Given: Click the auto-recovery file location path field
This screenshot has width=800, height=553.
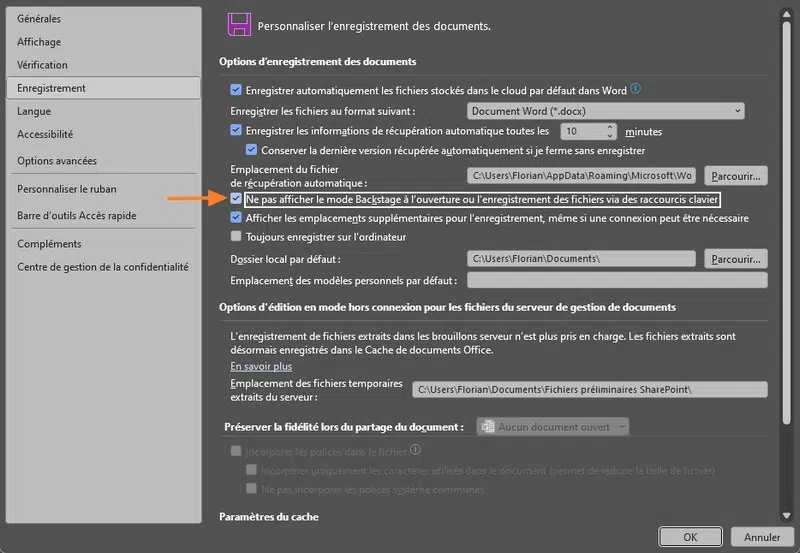Looking at the screenshot, I should [x=581, y=175].
